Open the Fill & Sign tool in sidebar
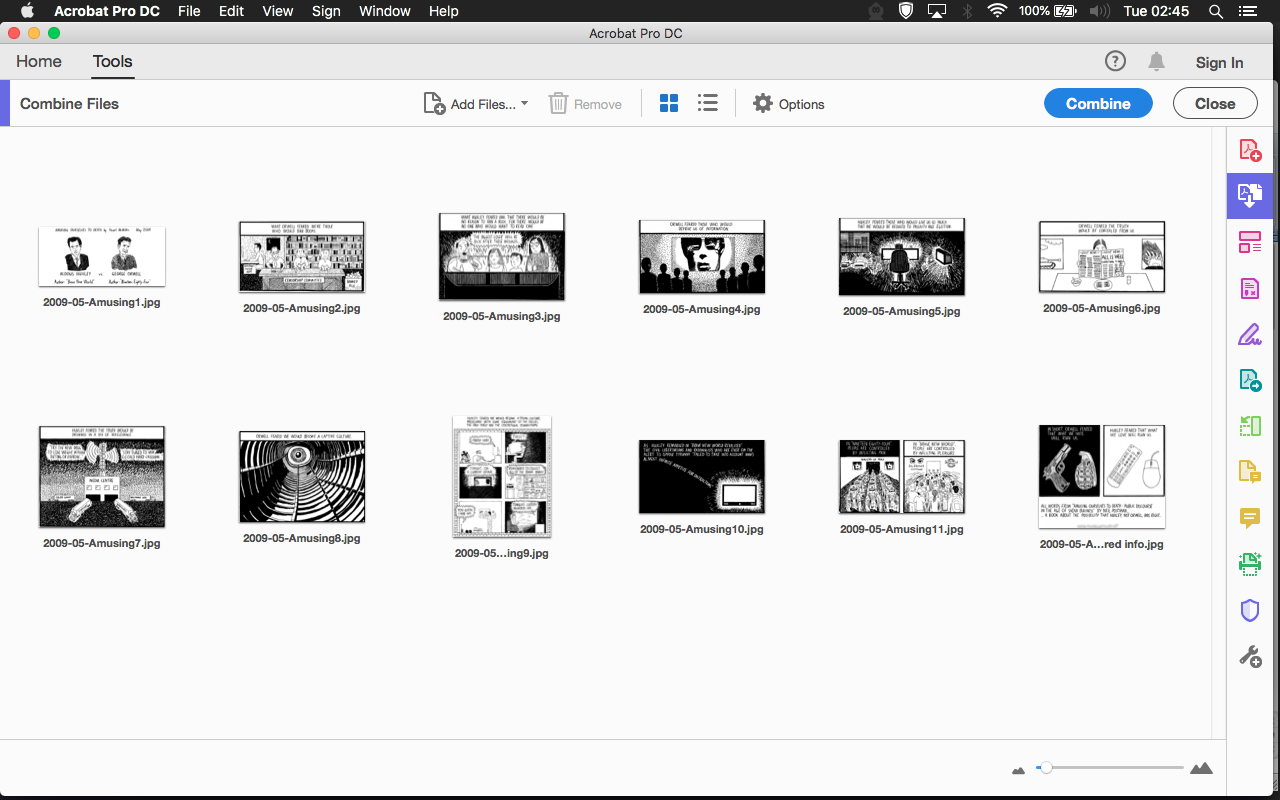 pos(1250,334)
